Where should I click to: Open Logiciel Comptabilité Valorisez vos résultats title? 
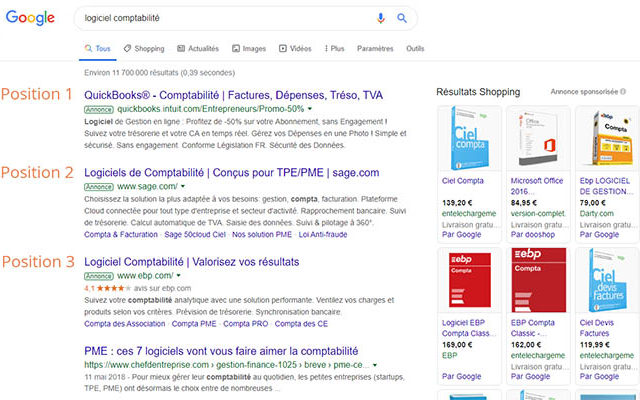coord(191,262)
